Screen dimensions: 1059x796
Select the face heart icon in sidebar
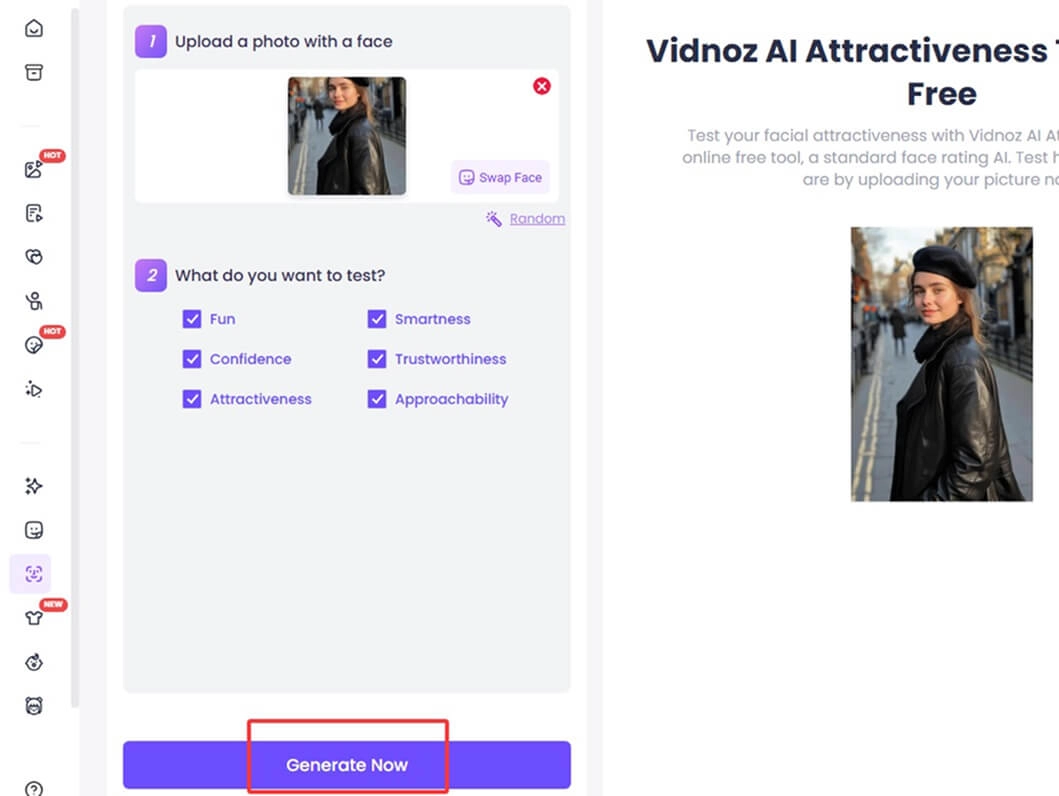(x=34, y=257)
